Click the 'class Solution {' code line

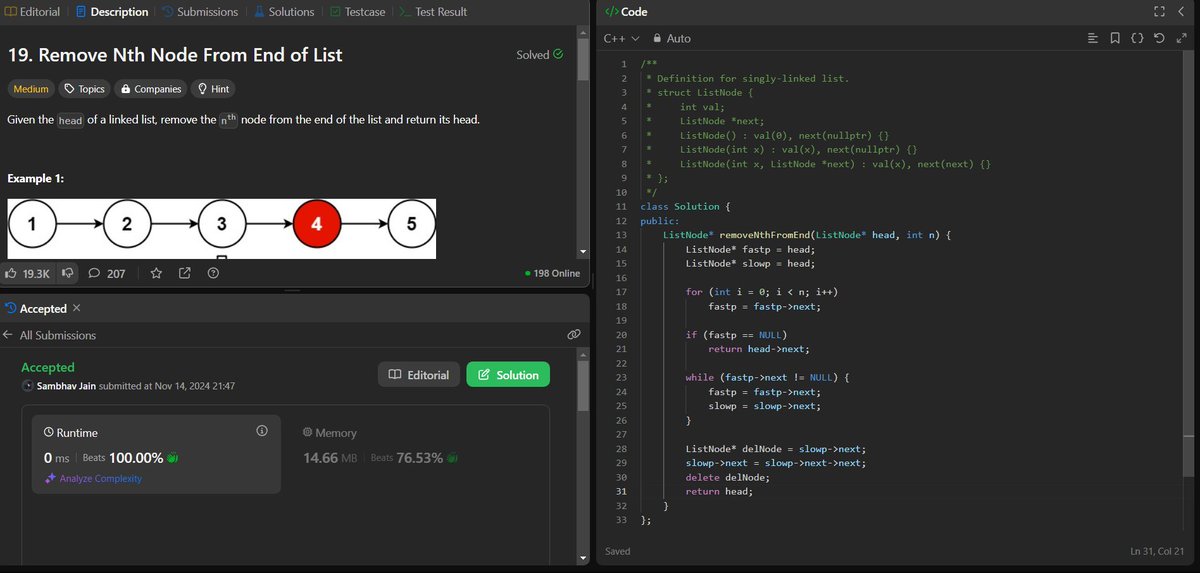[686, 206]
